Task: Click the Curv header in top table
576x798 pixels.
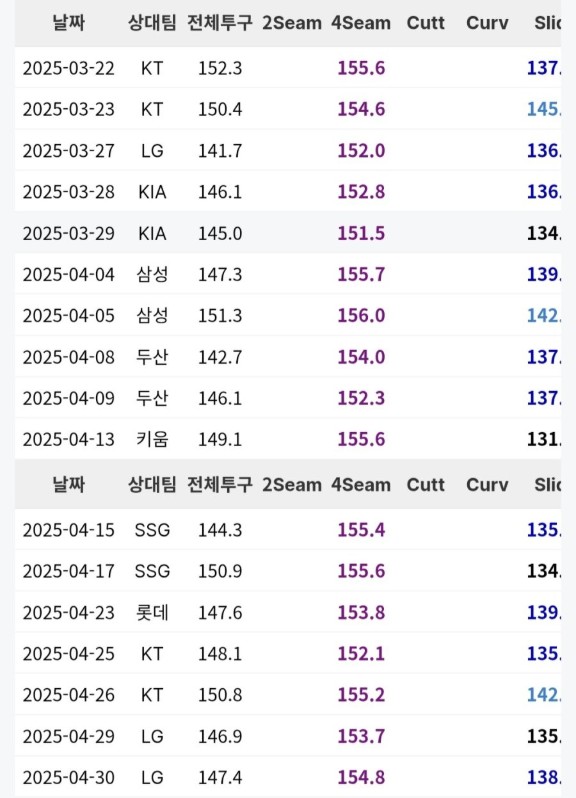Action: click(x=487, y=23)
